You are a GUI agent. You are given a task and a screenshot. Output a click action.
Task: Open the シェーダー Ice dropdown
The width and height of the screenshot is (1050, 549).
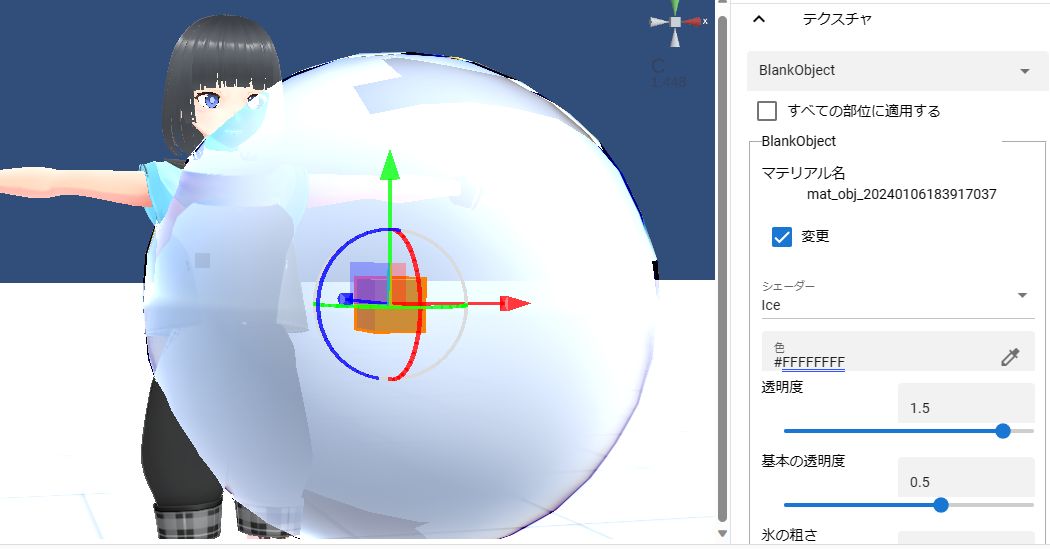(x=895, y=297)
